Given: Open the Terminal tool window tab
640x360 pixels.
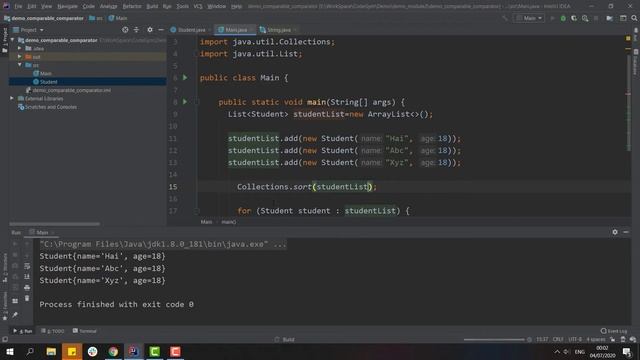Looking at the screenshot, I should [84, 331].
